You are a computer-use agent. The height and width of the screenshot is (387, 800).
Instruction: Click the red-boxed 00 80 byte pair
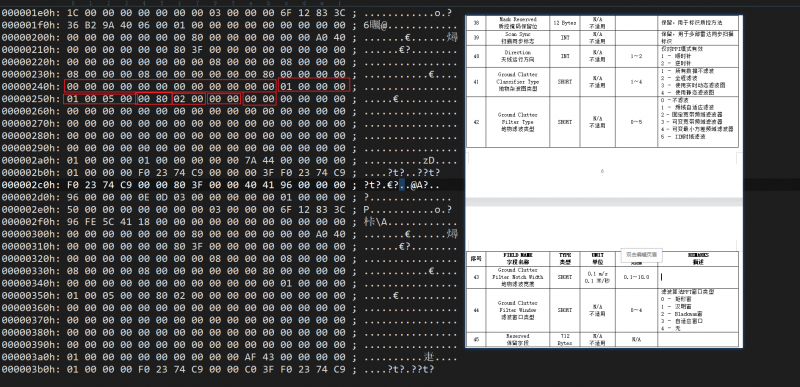point(153,98)
